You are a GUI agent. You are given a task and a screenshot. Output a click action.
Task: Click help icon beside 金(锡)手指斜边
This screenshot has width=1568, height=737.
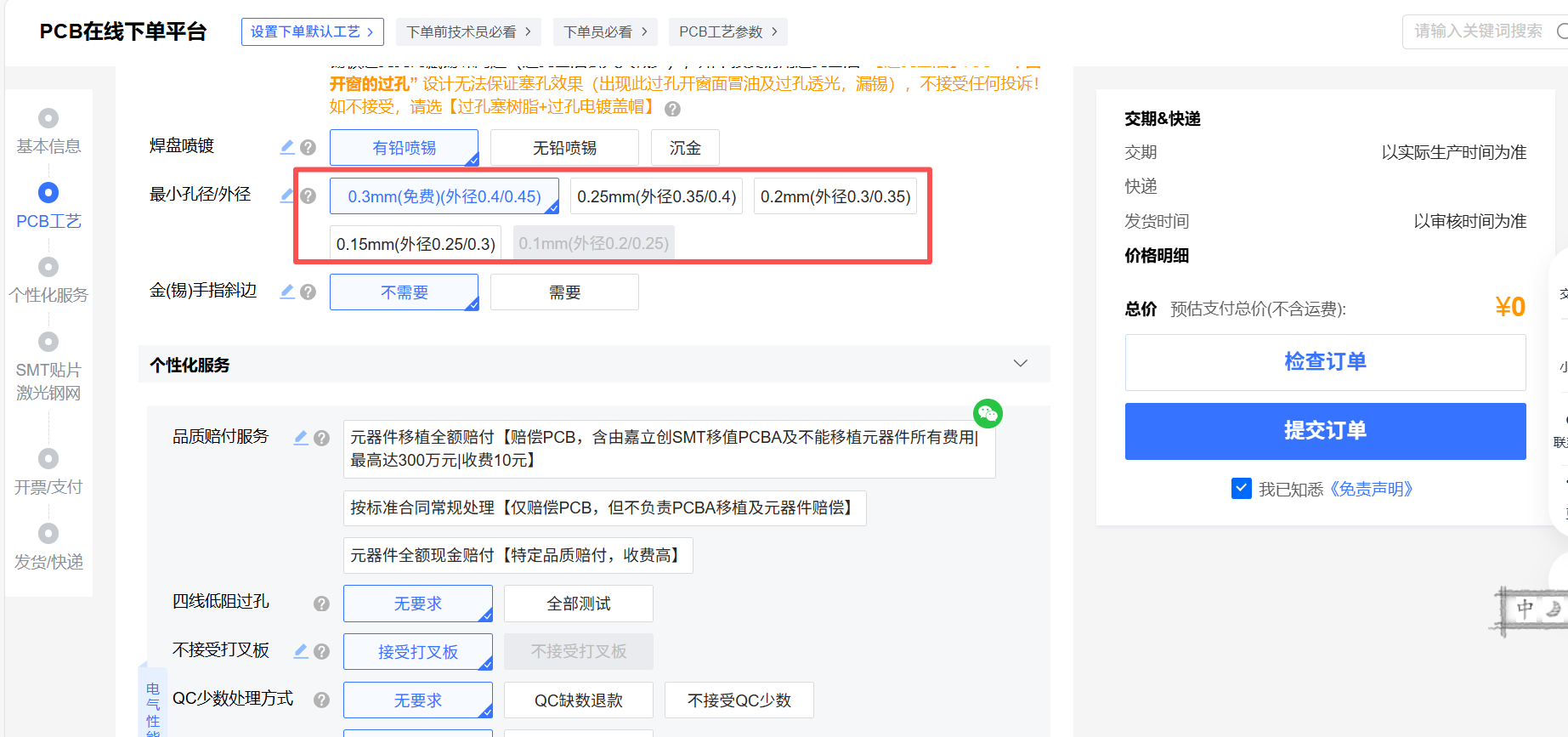(x=308, y=292)
